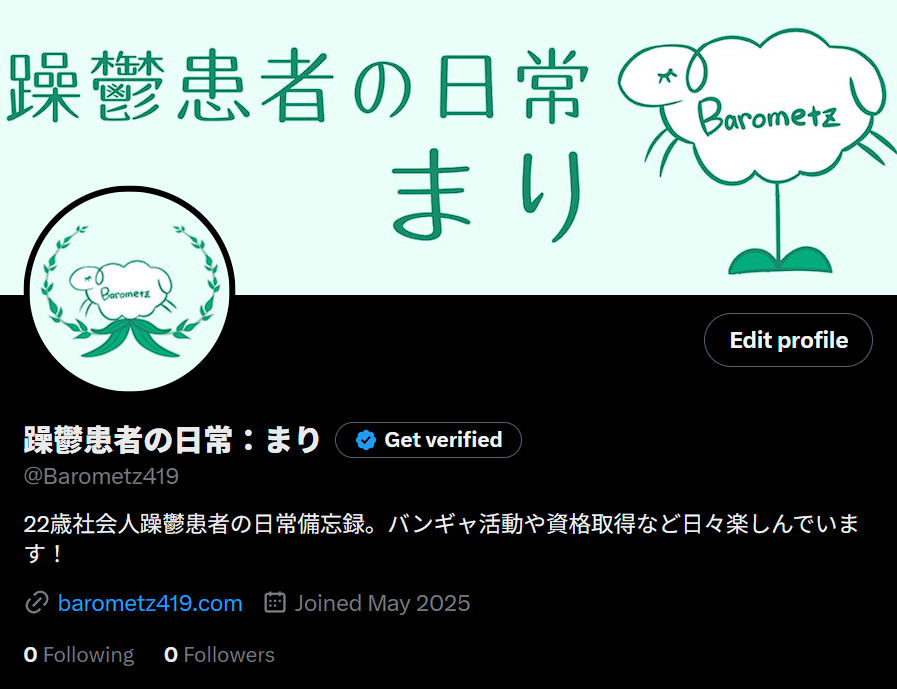Click the profile bio text starting 22歳社会人
This screenshot has height=689, width=897.
click(441, 538)
